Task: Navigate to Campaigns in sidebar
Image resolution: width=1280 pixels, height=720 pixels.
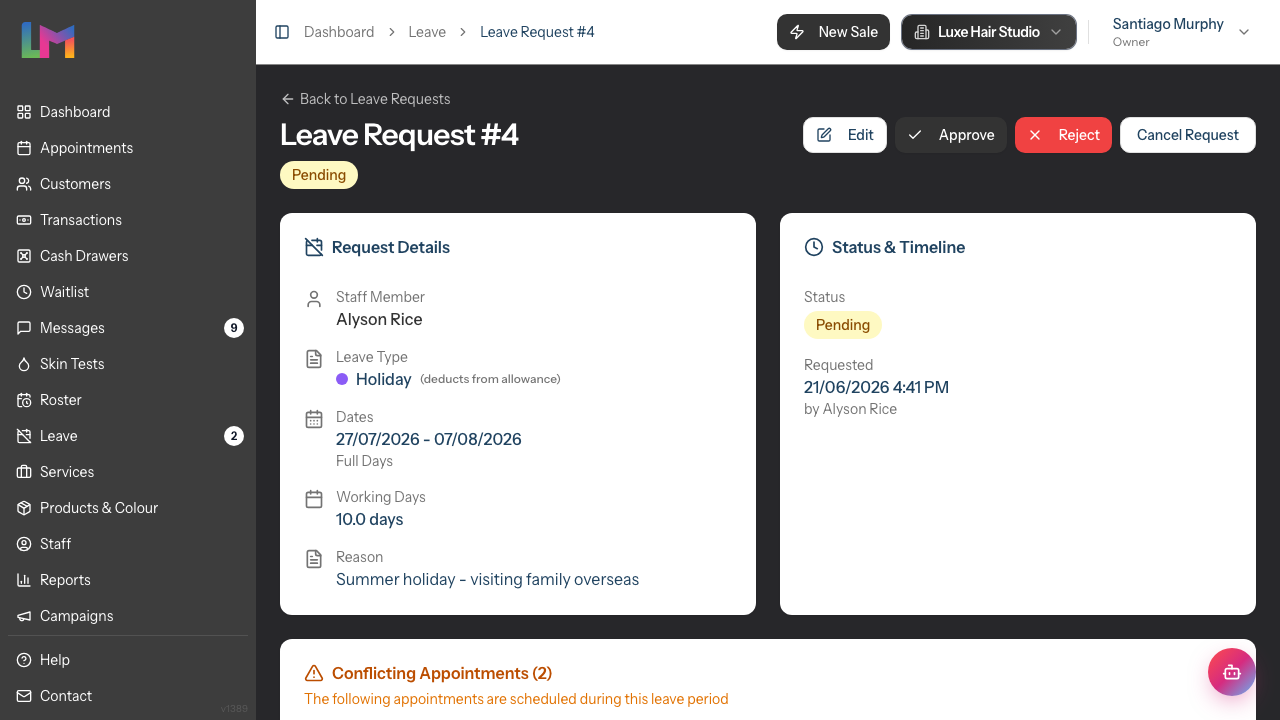Action: coord(128,616)
